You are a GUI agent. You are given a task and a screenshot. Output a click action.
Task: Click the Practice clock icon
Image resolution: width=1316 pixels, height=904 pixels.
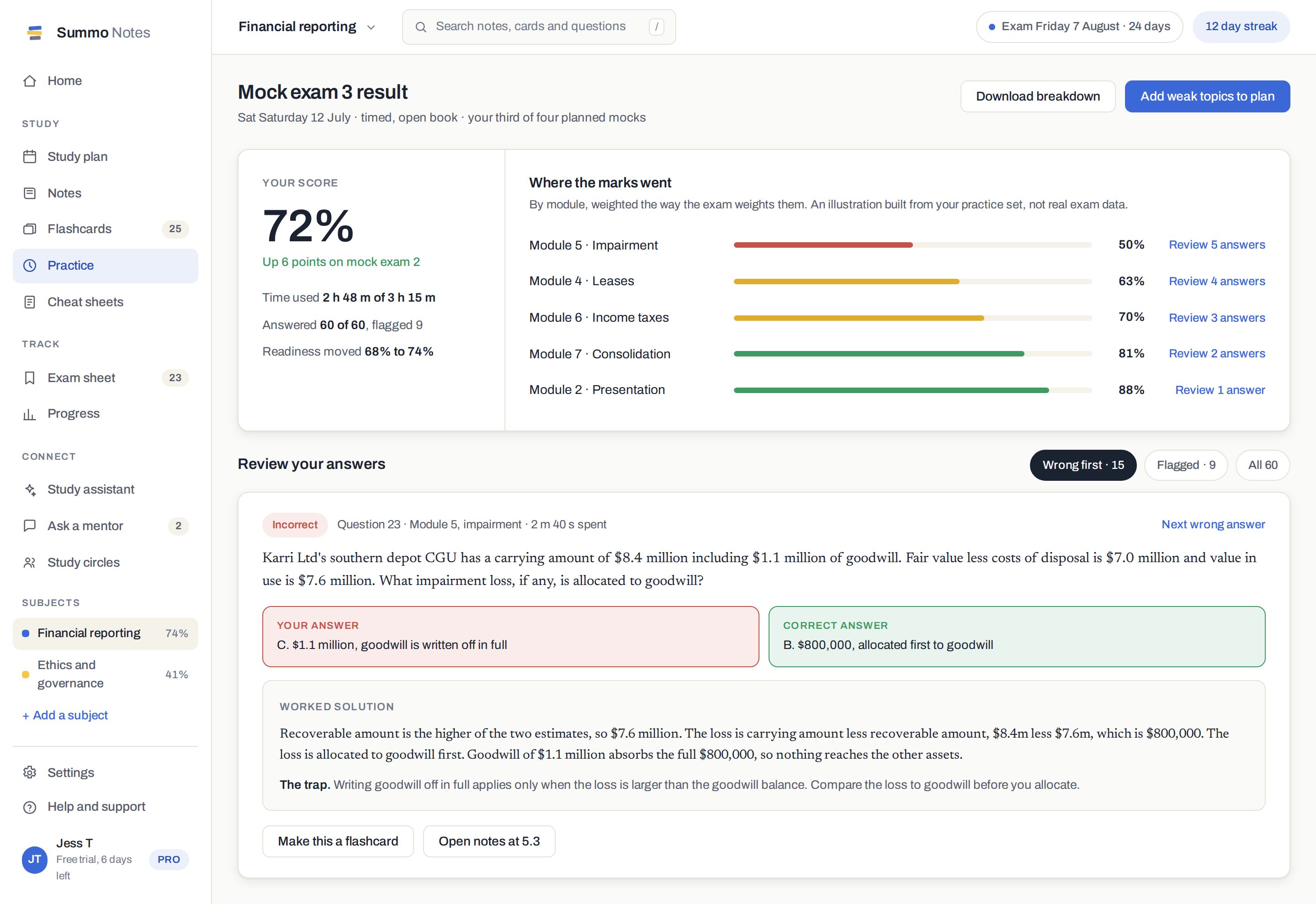pyautogui.click(x=30, y=266)
